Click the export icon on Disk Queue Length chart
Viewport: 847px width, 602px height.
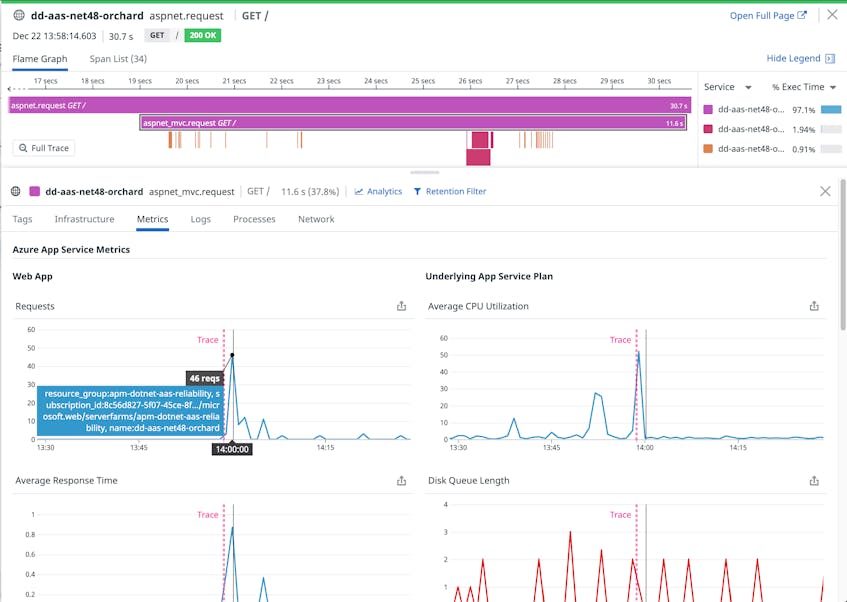click(814, 480)
